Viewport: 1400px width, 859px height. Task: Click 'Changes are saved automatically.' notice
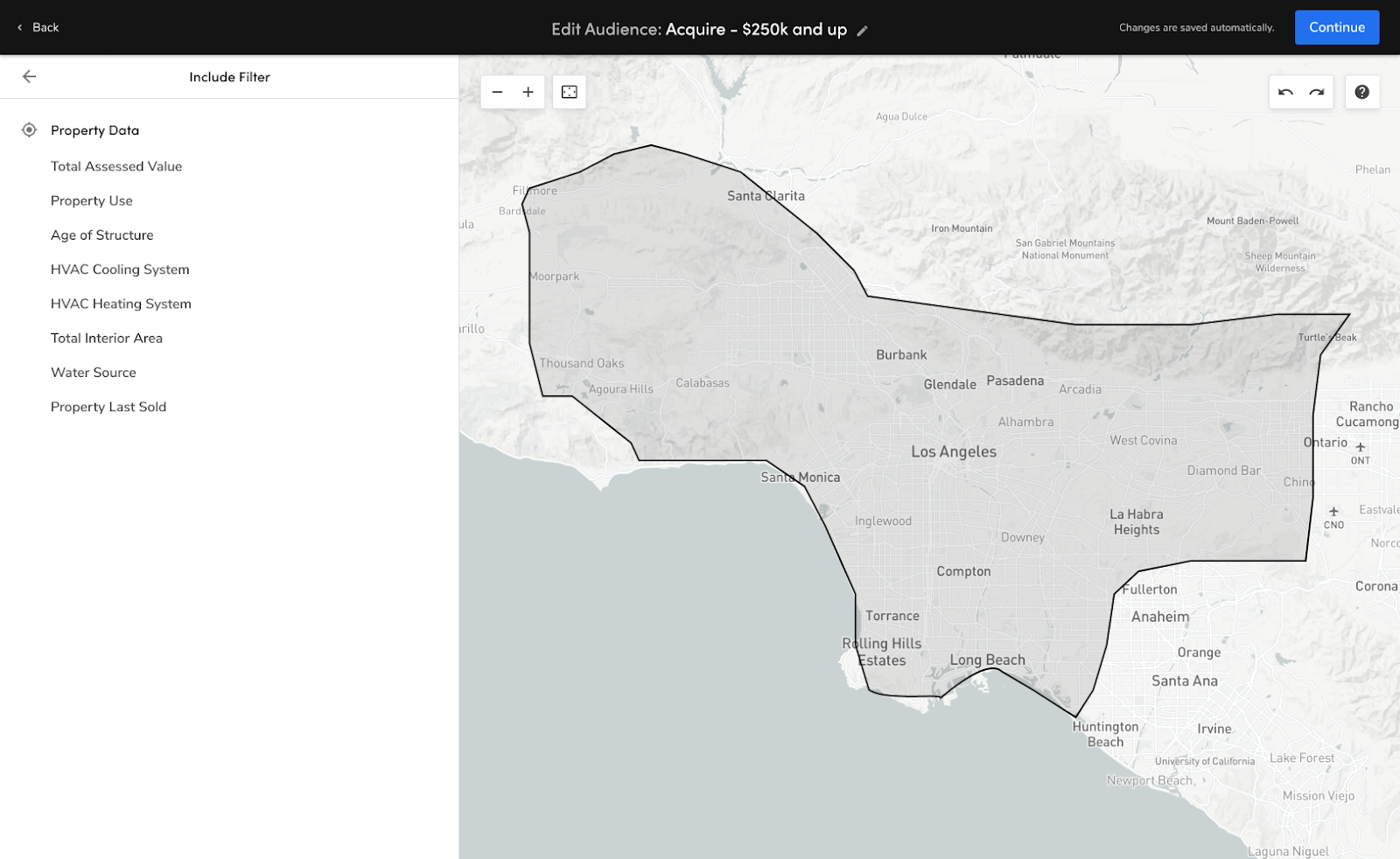click(1196, 28)
